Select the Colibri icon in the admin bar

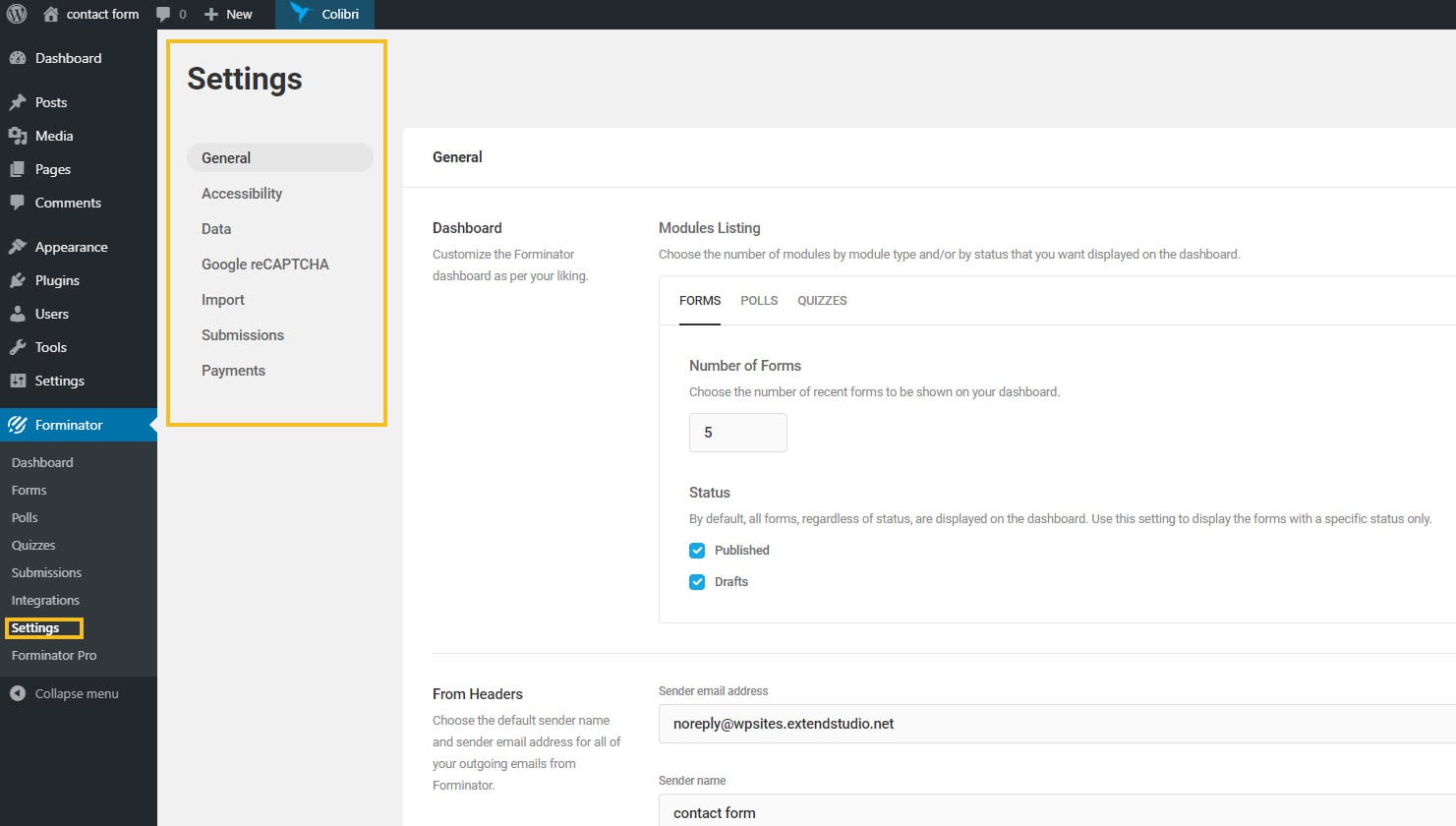pyautogui.click(x=300, y=14)
